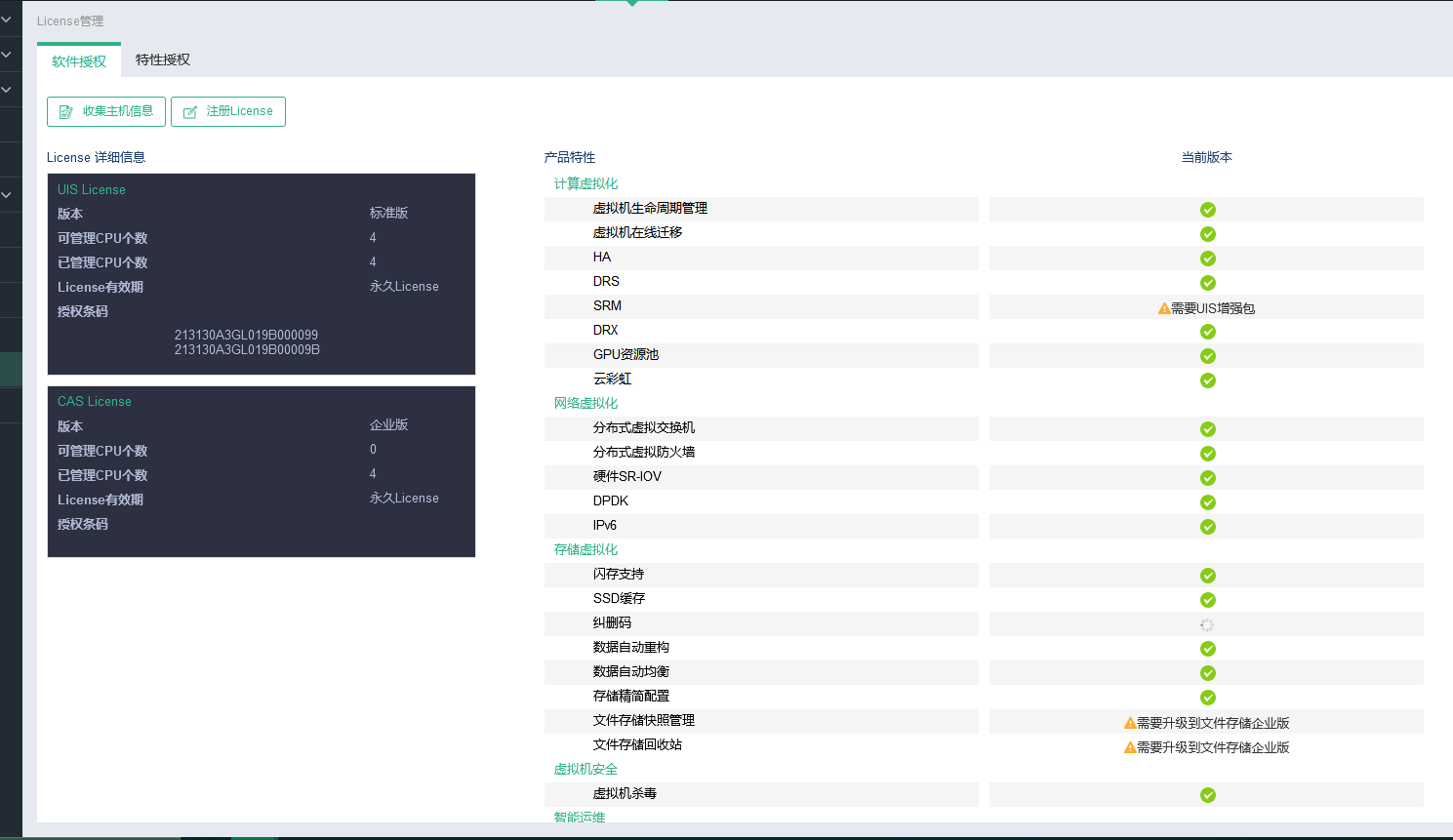Click the 计算虚拟化 category heading
1453x840 pixels.
585,183
